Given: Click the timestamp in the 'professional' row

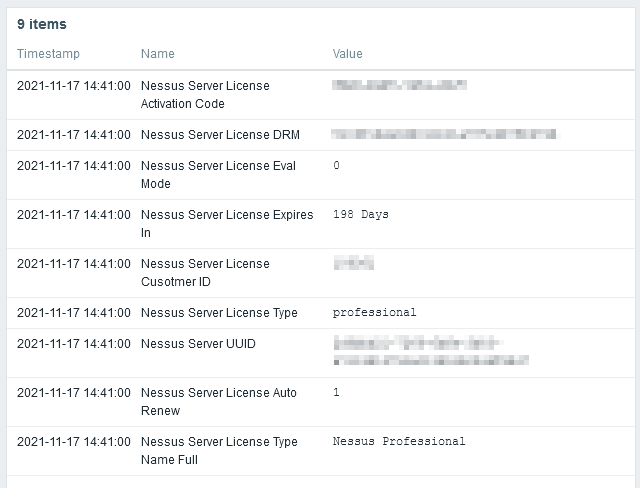Looking at the screenshot, I should (73, 313).
